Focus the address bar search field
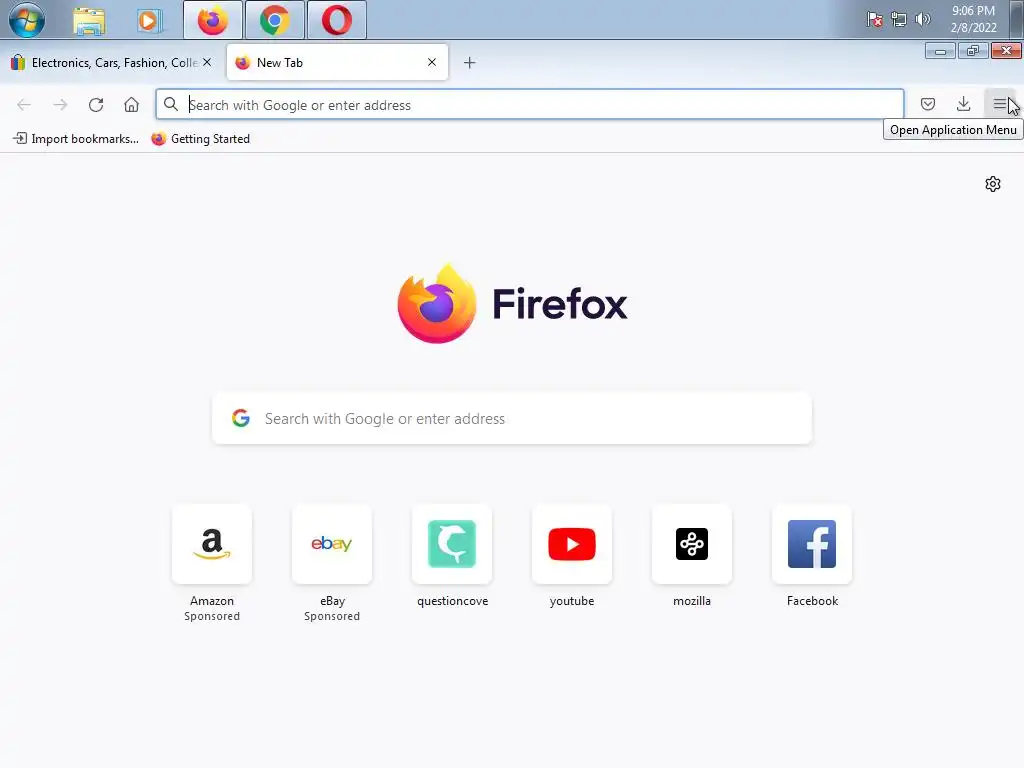 [530, 104]
